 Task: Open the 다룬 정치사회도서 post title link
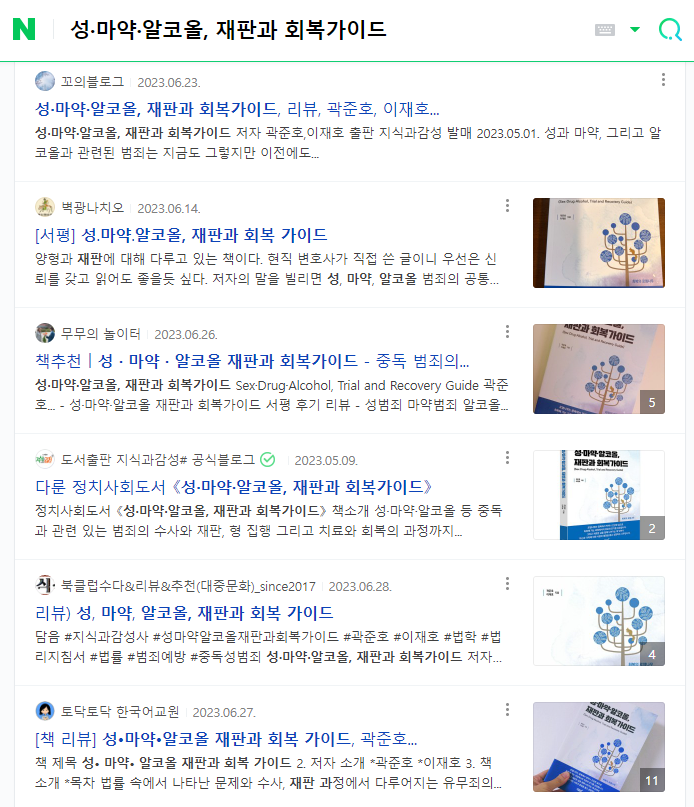[234, 487]
